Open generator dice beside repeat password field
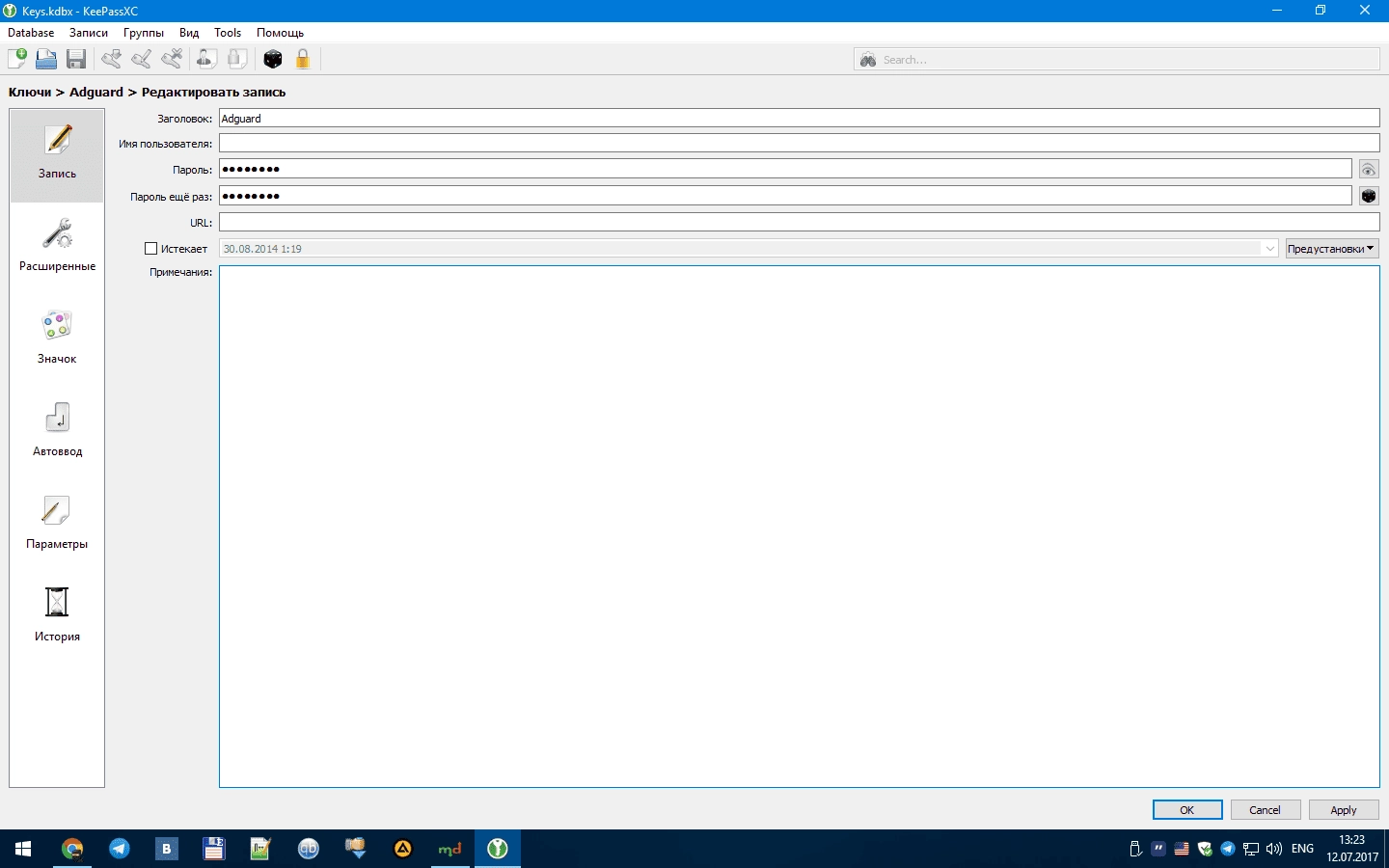 (1369, 196)
